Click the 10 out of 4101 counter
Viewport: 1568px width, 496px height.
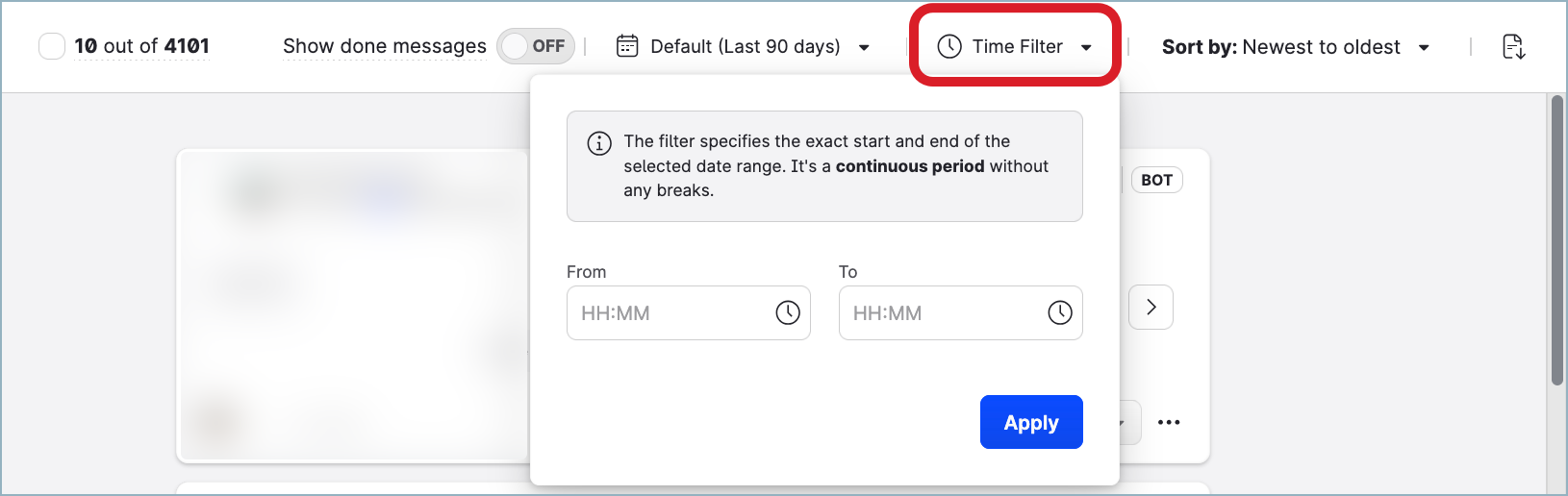pos(141,46)
